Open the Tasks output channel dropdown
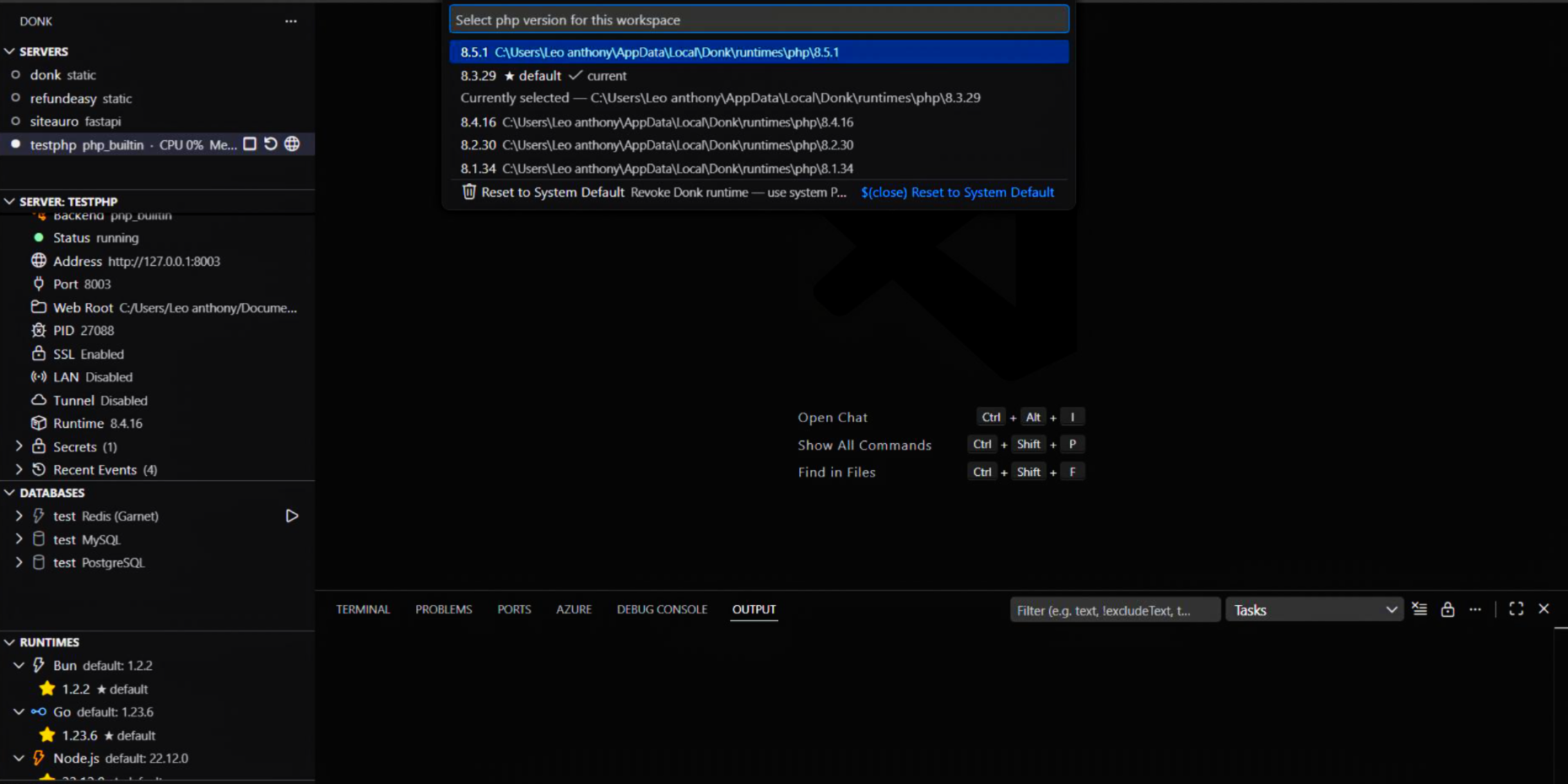 pos(1313,609)
